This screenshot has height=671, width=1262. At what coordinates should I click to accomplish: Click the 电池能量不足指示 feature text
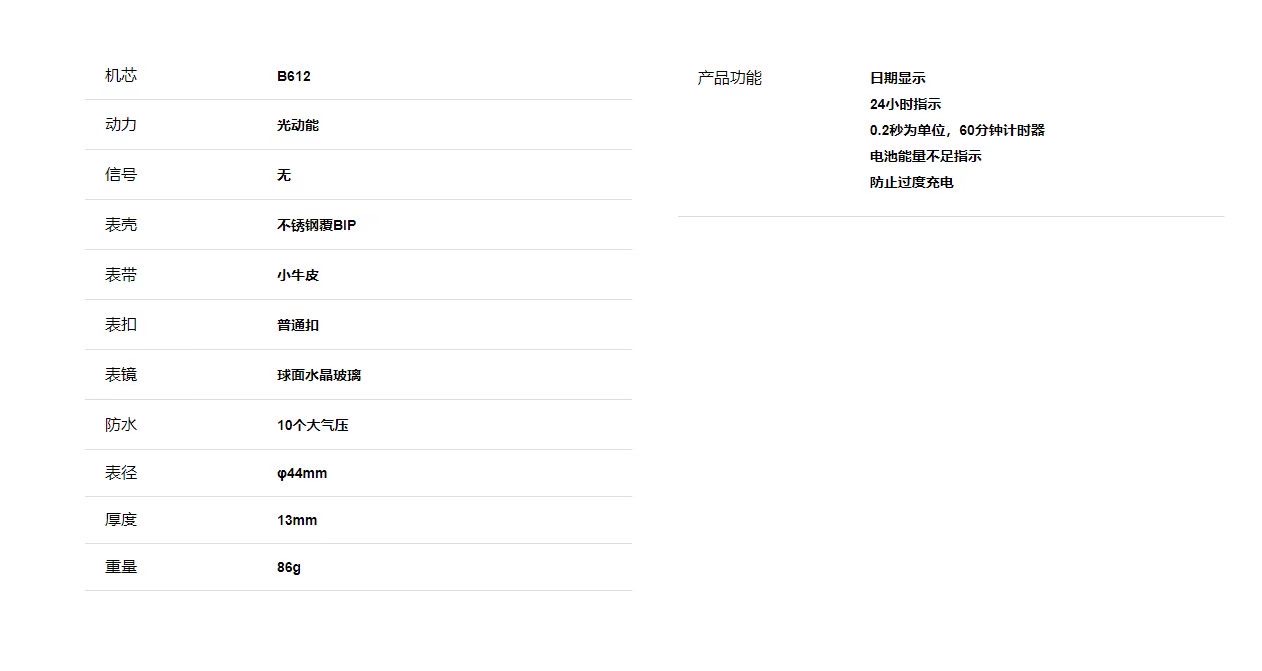(x=925, y=156)
